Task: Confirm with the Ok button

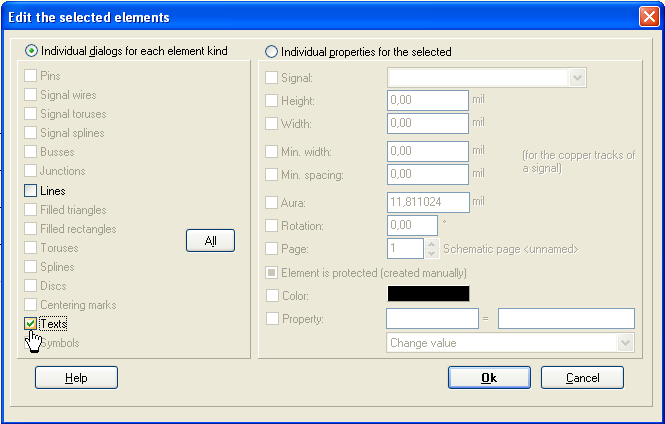Action: (x=489, y=378)
